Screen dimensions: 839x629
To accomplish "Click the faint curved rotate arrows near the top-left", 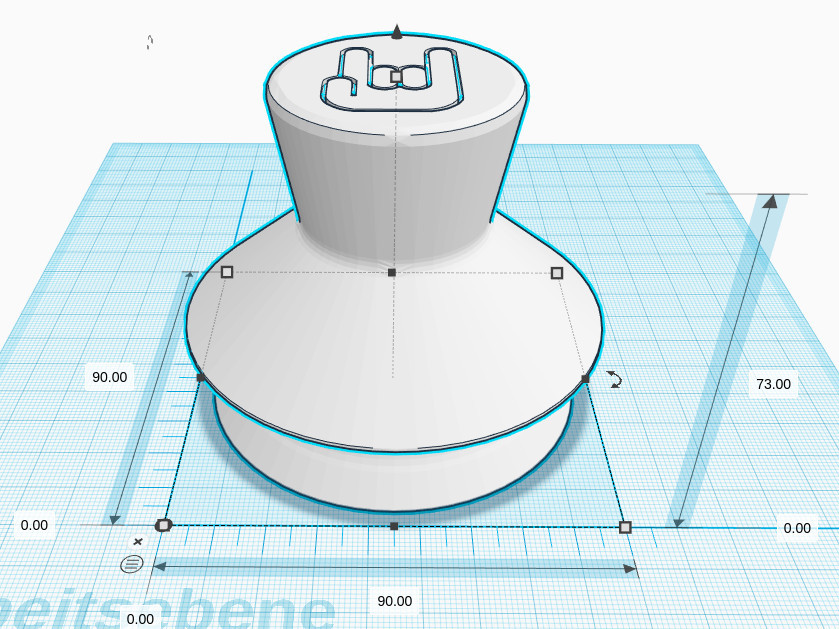I will coord(150,42).
